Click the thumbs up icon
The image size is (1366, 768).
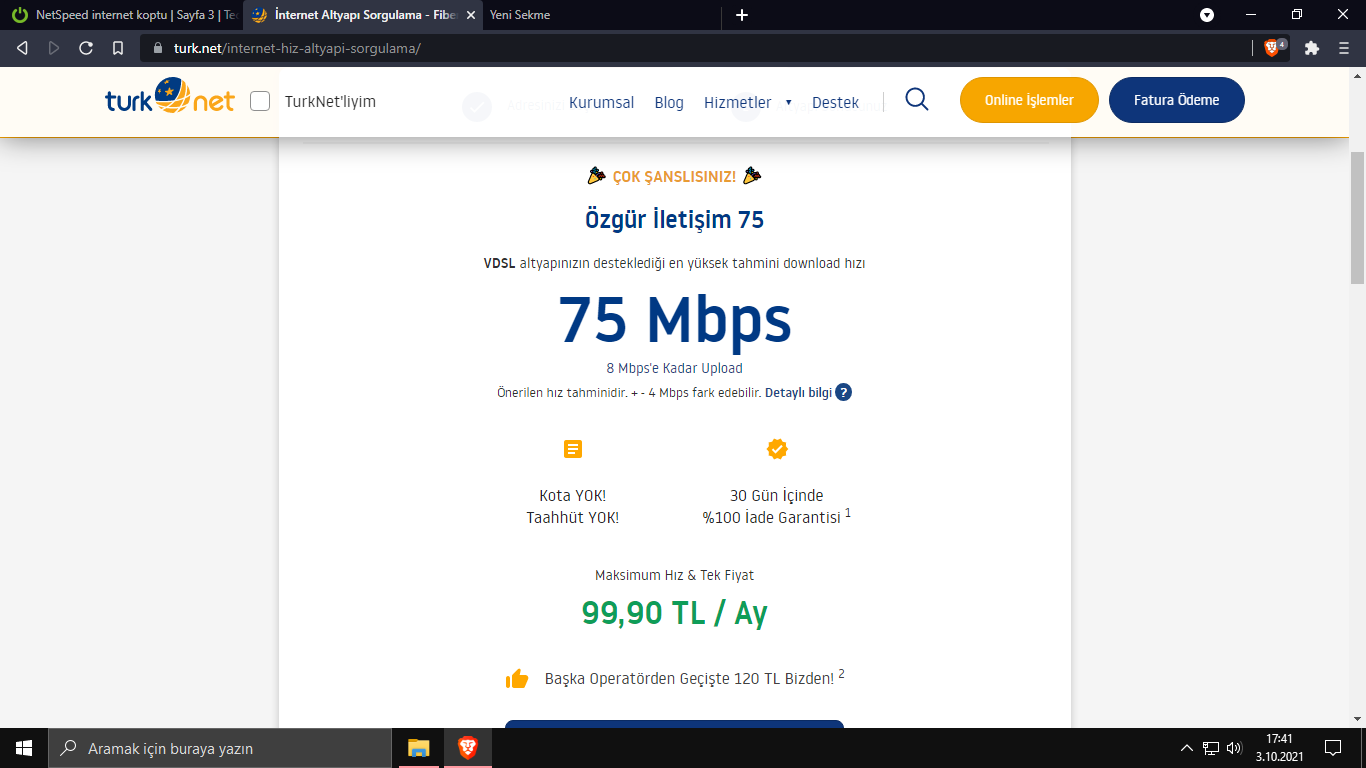tap(517, 679)
